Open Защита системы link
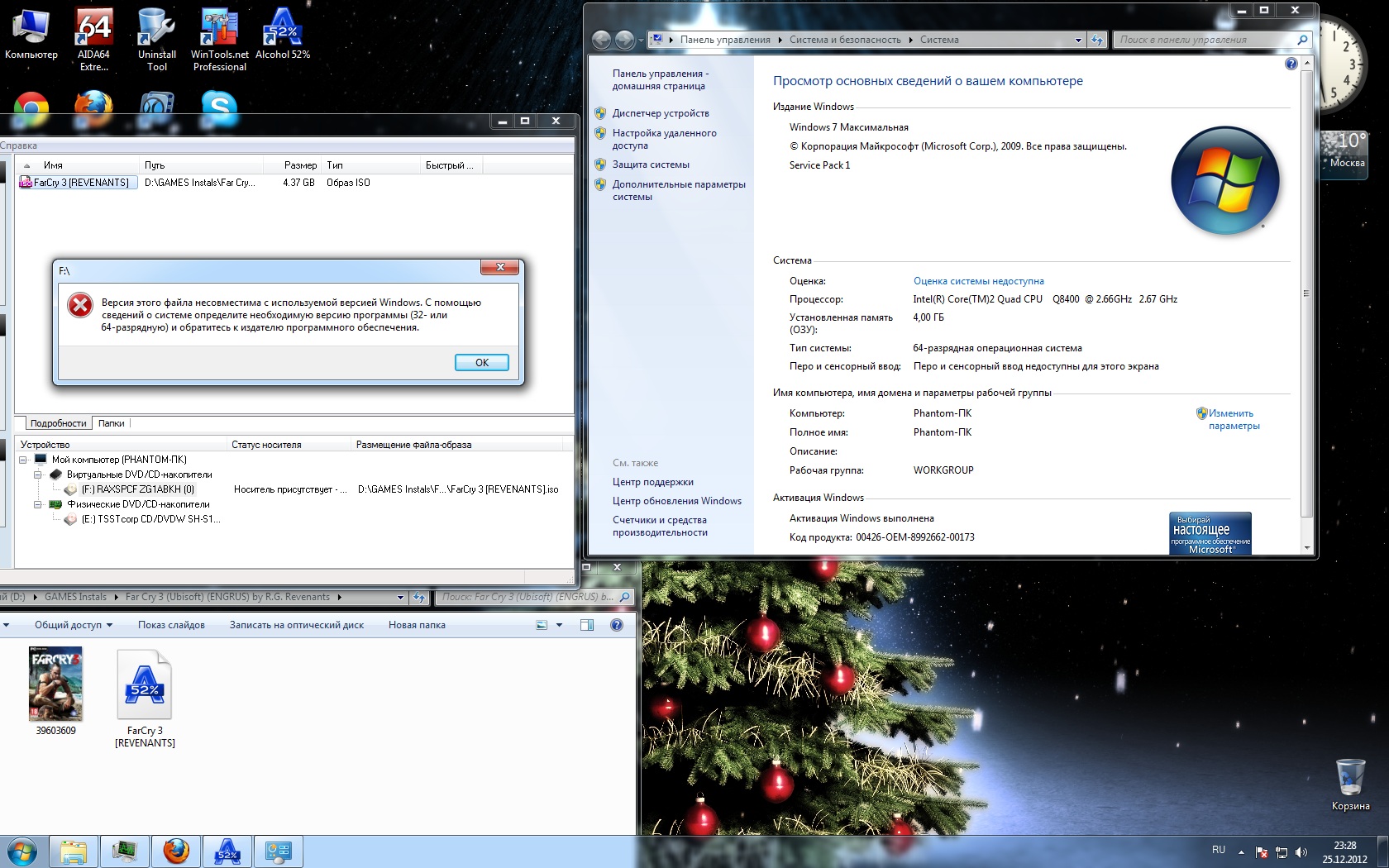The height and width of the screenshot is (868, 1389). (651, 165)
